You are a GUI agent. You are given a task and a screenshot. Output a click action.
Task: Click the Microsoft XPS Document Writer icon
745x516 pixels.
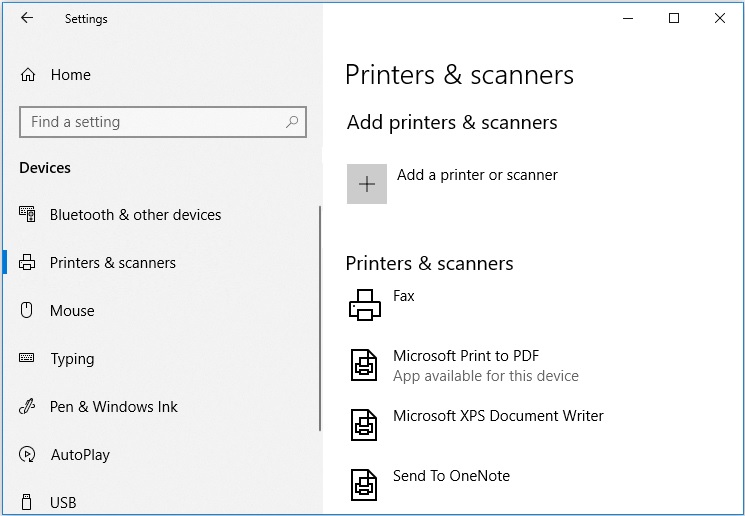point(365,425)
